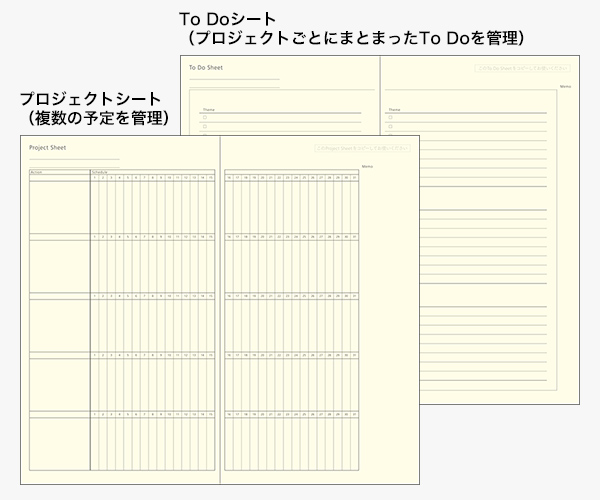The image size is (600, 500).
Task: Select the Schedule column header
Action: point(99,173)
